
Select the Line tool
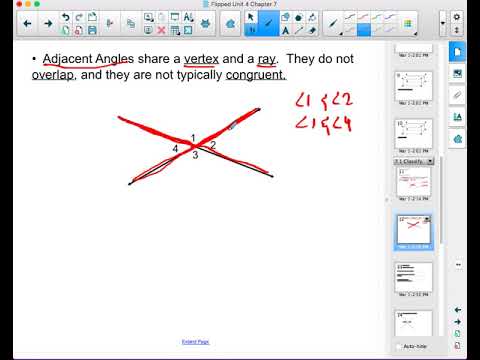pyautogui.click(x=299, y=31)
